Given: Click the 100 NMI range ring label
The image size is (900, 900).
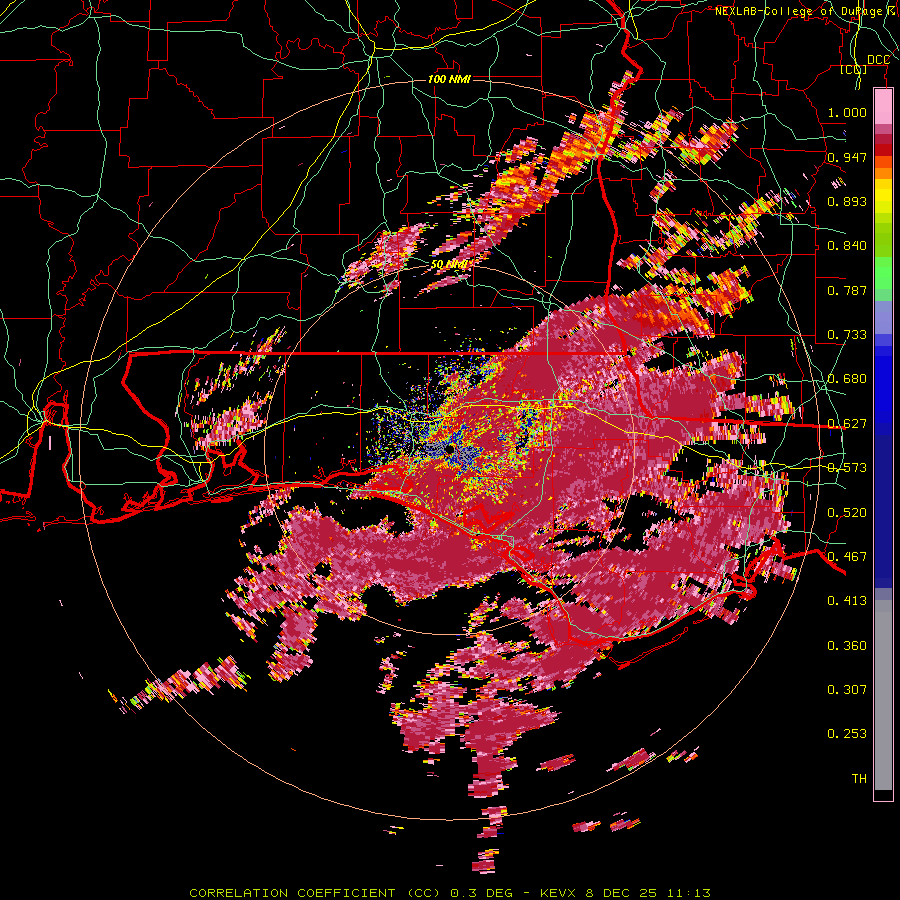Looking at the screenshot, I should (x=449, y=79).
